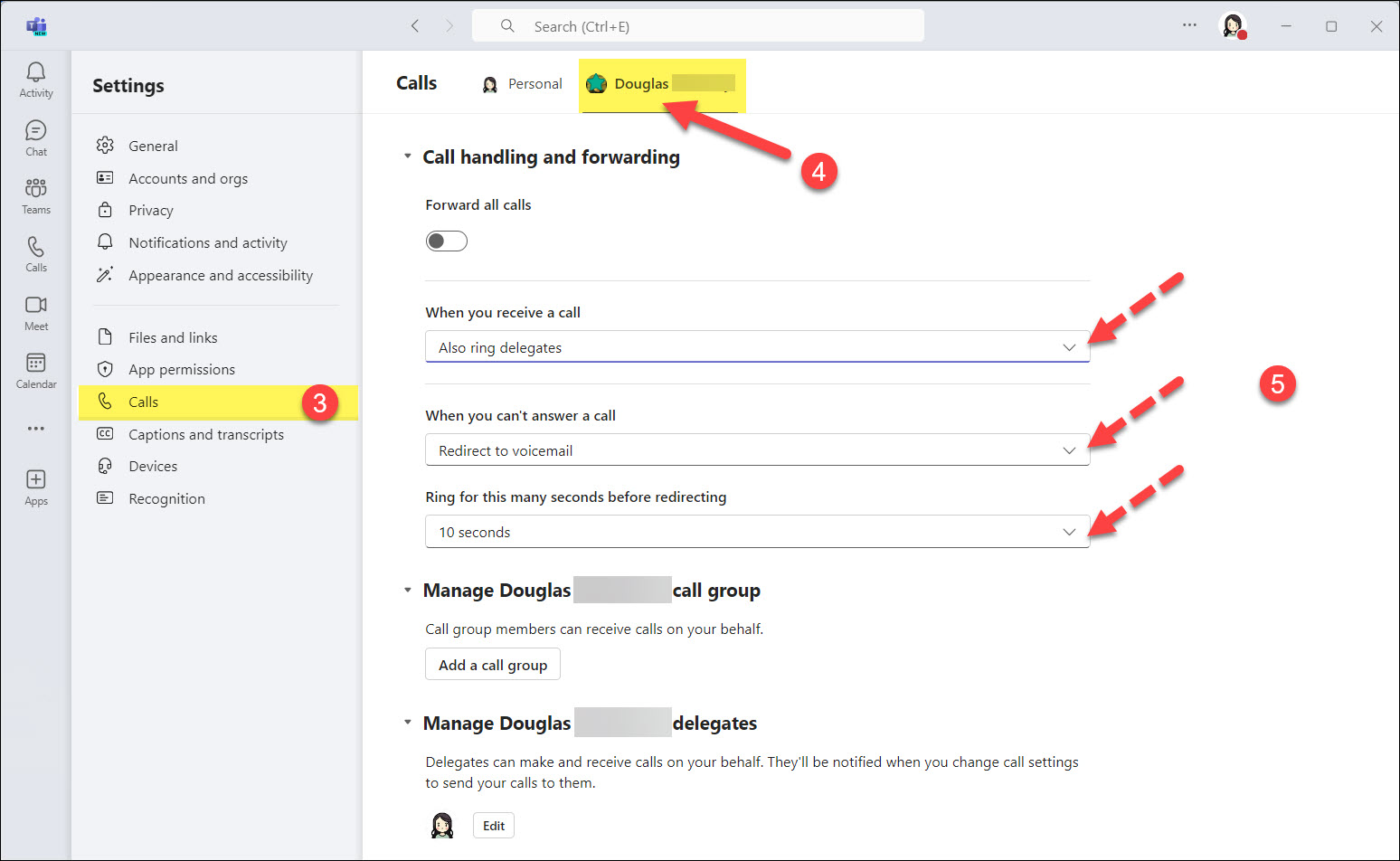Click the back navigation arrow
Viewport: 1400px width, 861px height.
point(415,25)
